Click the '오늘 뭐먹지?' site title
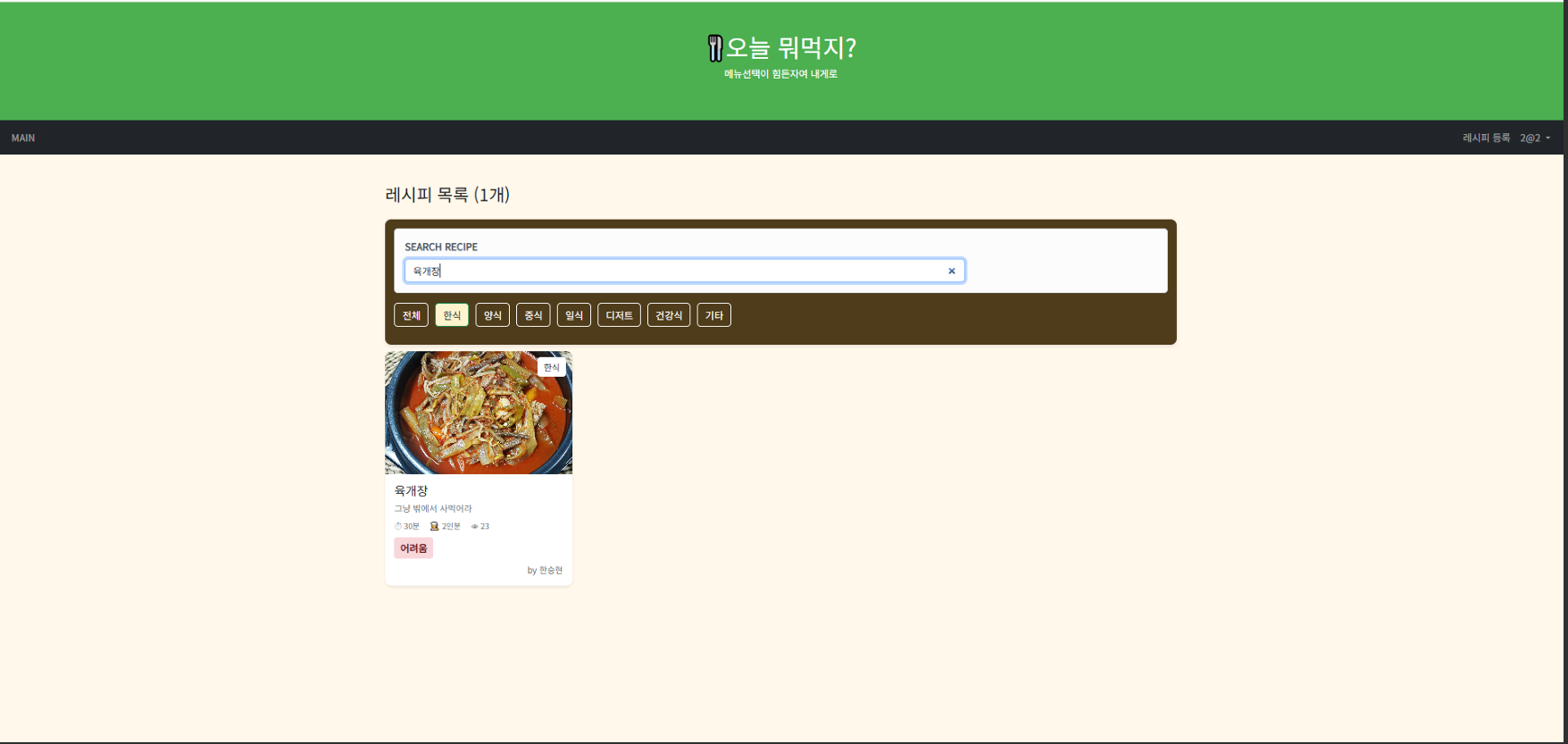 tap(790, 47)
